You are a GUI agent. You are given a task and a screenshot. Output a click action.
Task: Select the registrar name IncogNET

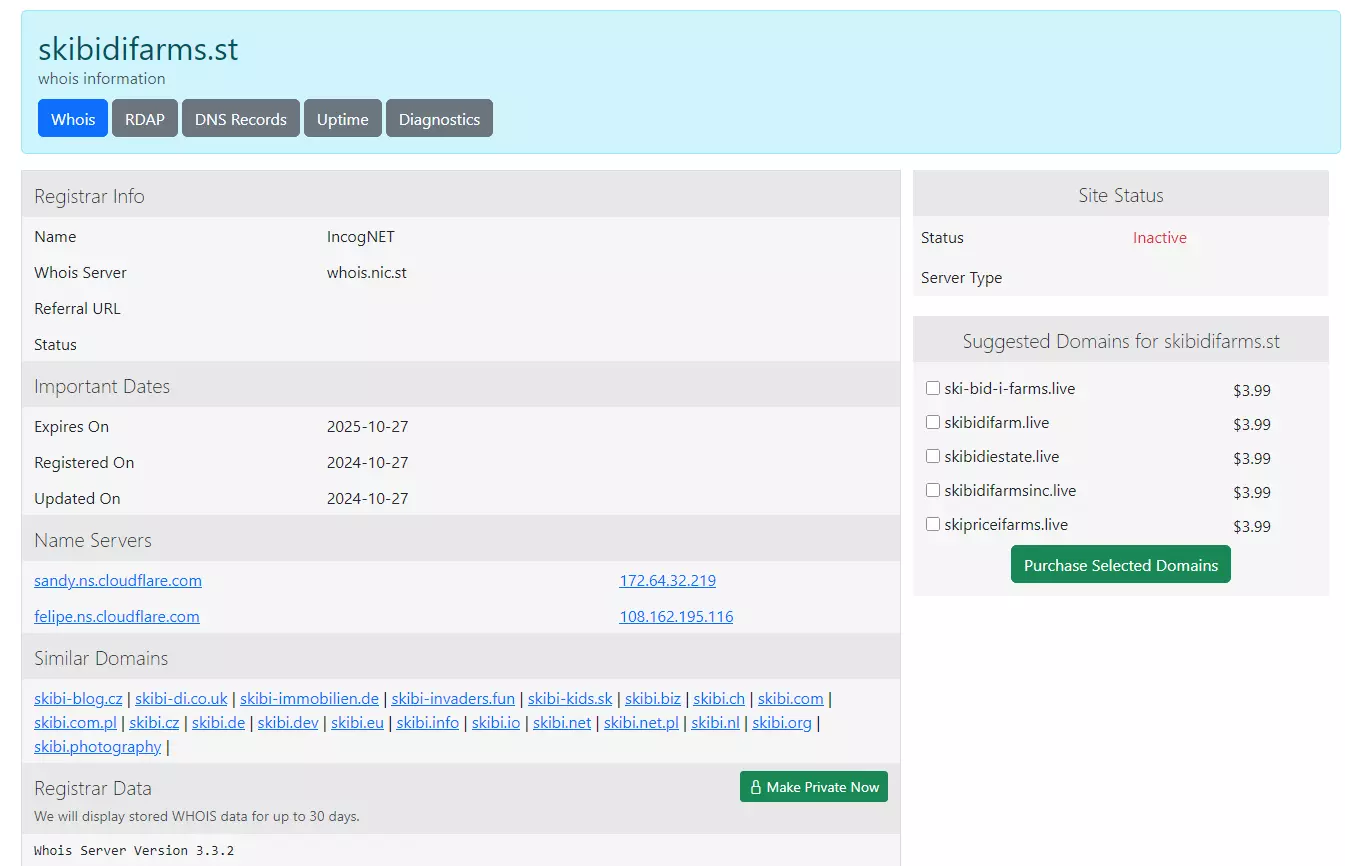pos(361,237)
